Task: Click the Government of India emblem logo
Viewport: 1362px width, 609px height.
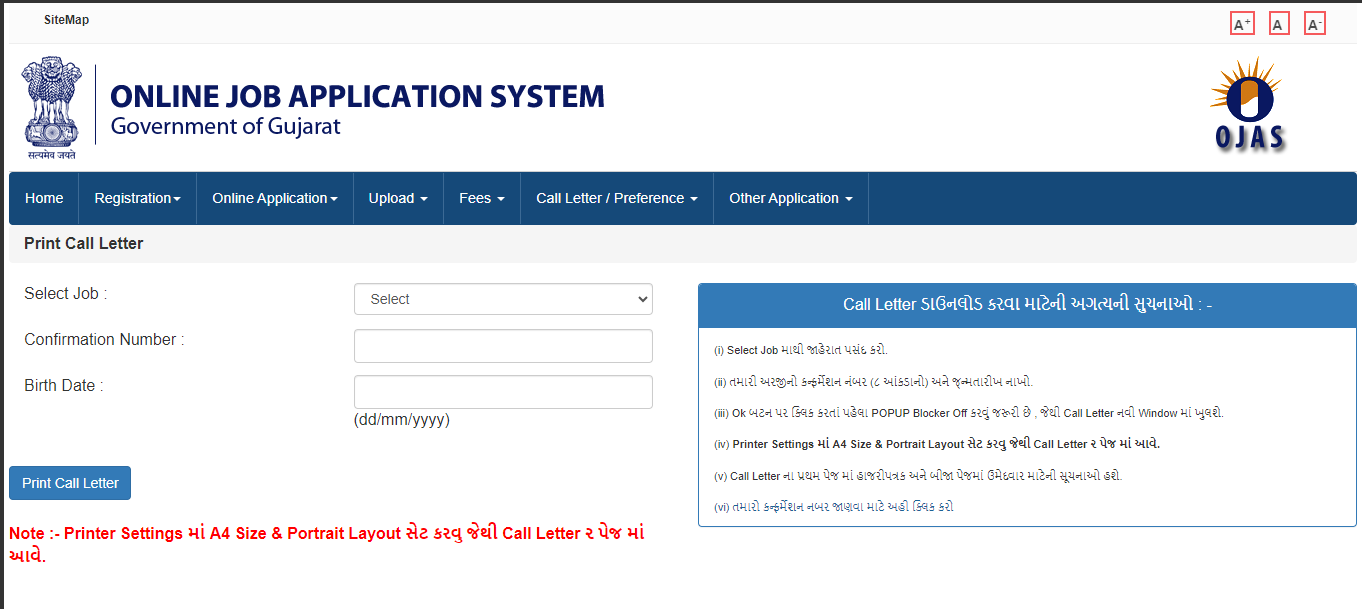Action: click(52, 109)
